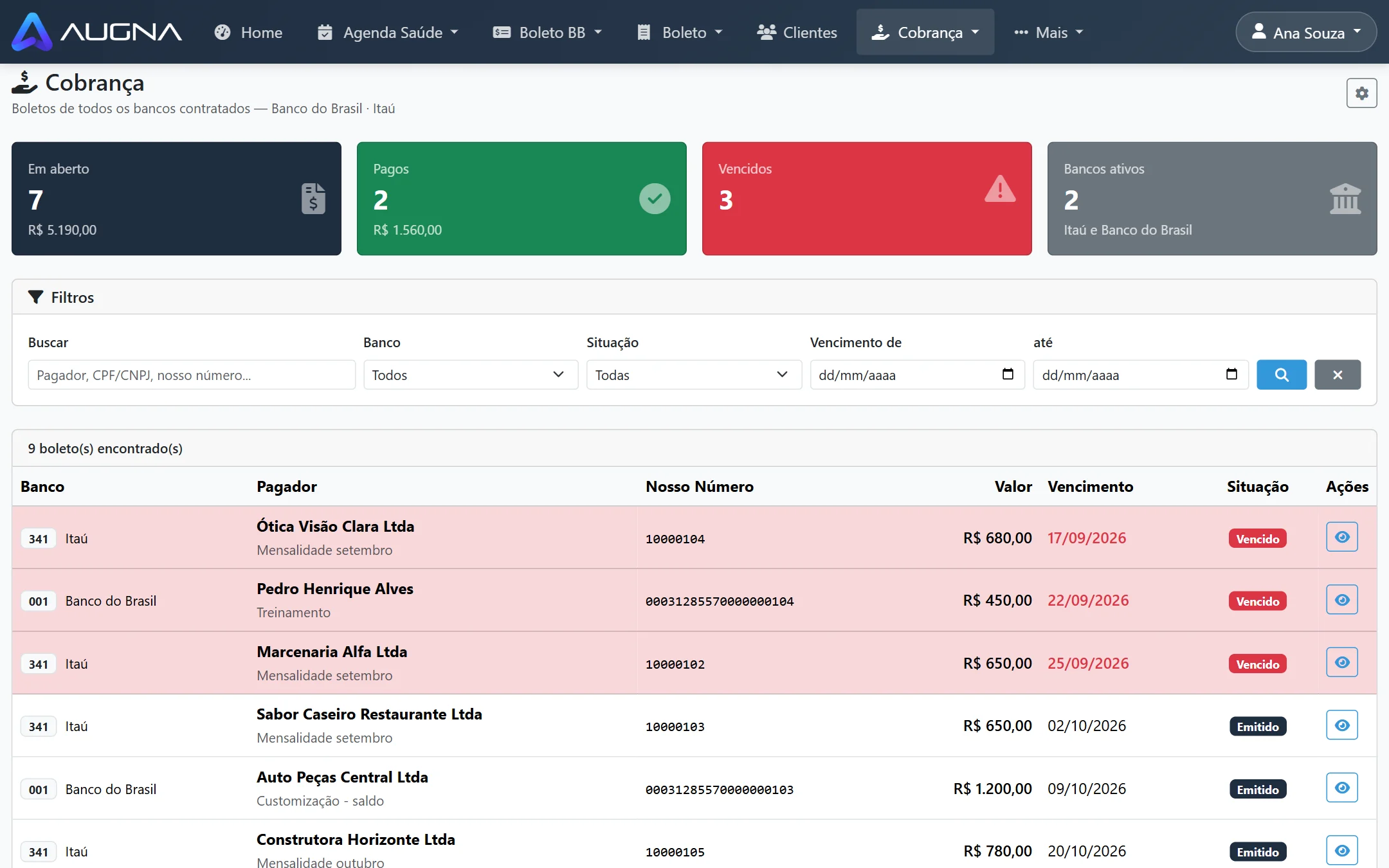Click the Pagador column header

287,487
